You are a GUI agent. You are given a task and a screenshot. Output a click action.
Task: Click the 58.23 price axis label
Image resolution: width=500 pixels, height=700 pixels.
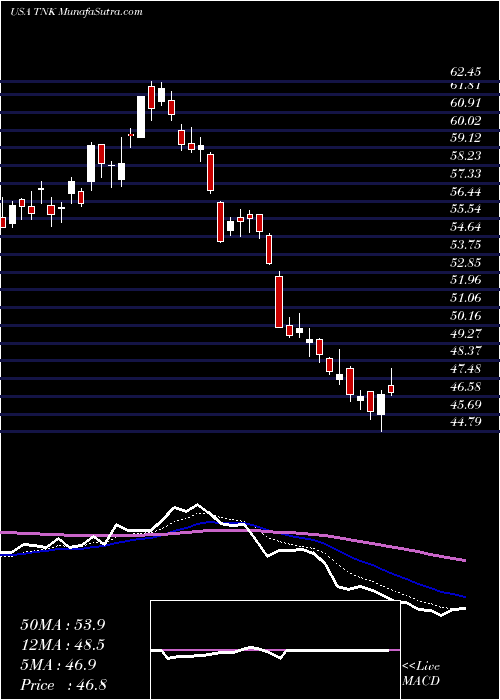point(465,156)
